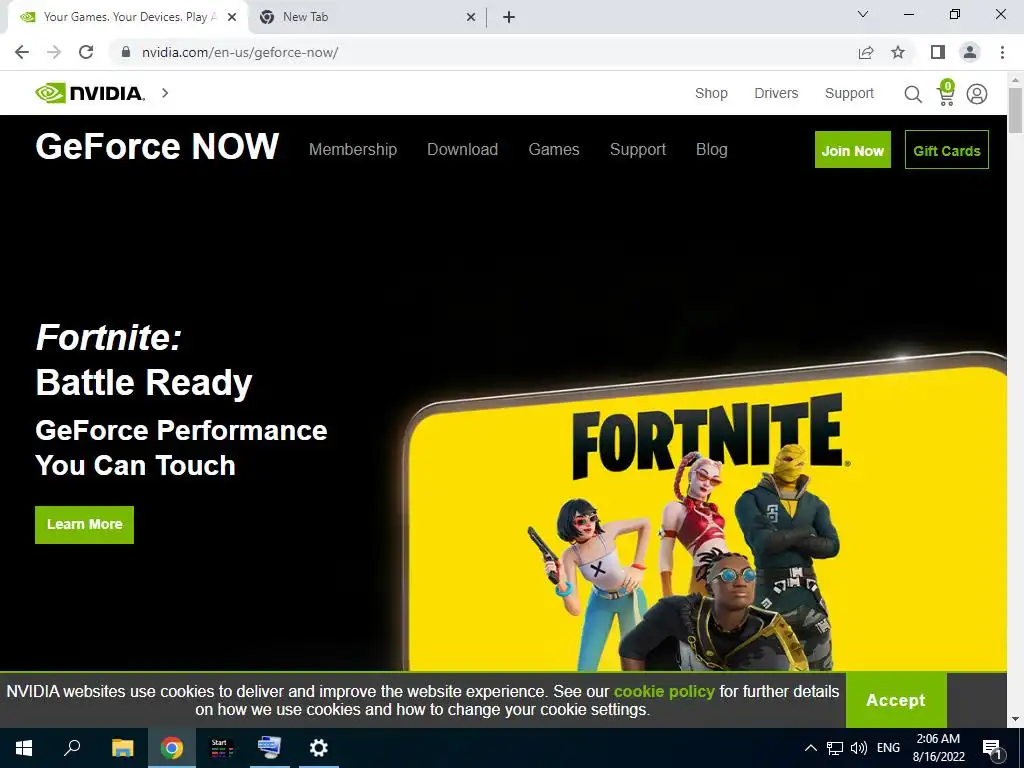Open the shopping cart icon
The image size is (1024, 768).
pos(946,93)
